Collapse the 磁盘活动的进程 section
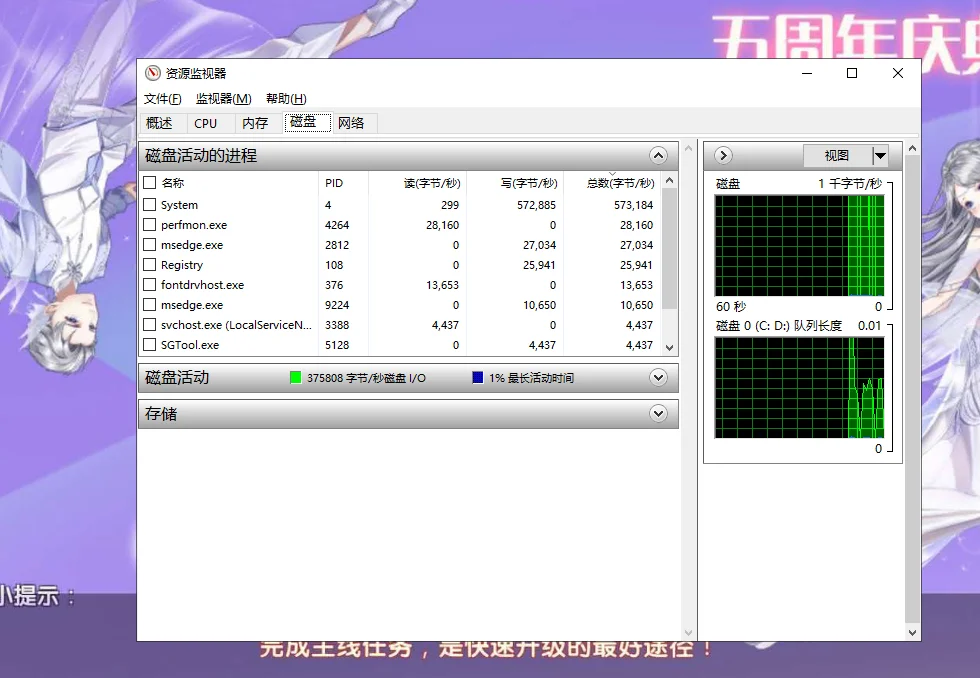This screenshot has height=678, width=980. [x=658, y=156]
